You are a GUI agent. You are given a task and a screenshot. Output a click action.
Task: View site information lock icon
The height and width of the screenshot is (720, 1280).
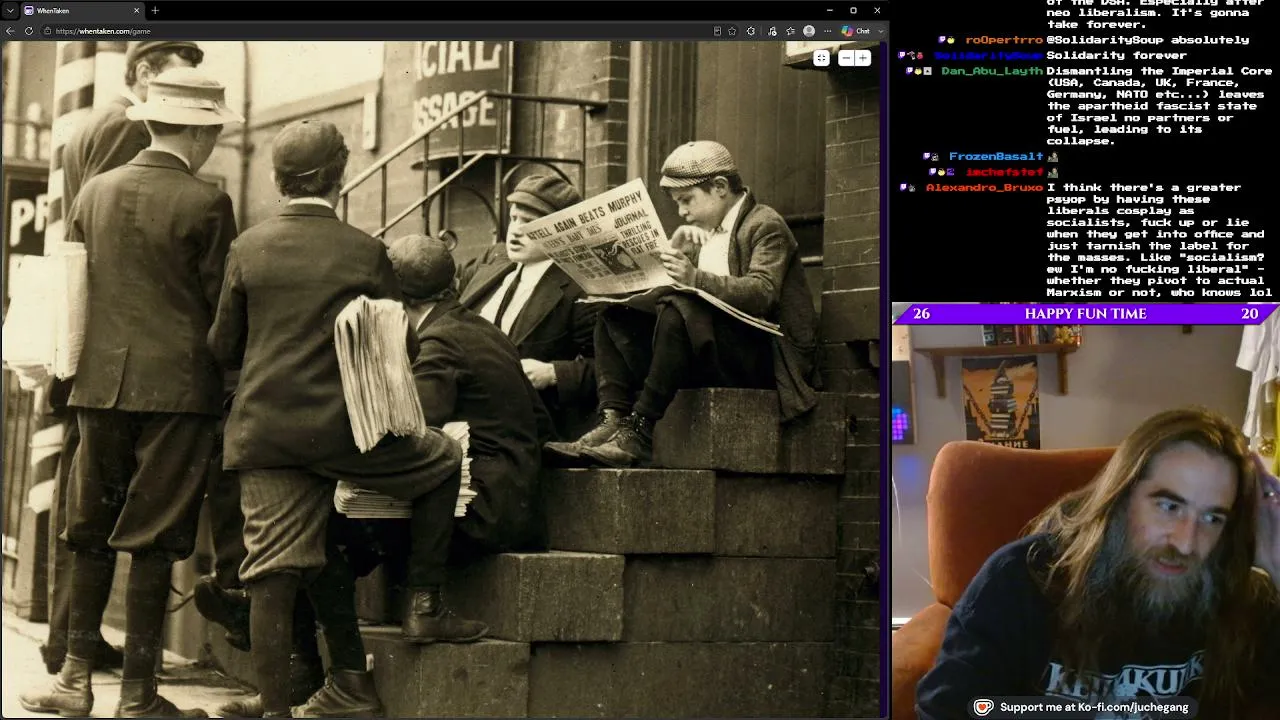[x=47, y=31]
